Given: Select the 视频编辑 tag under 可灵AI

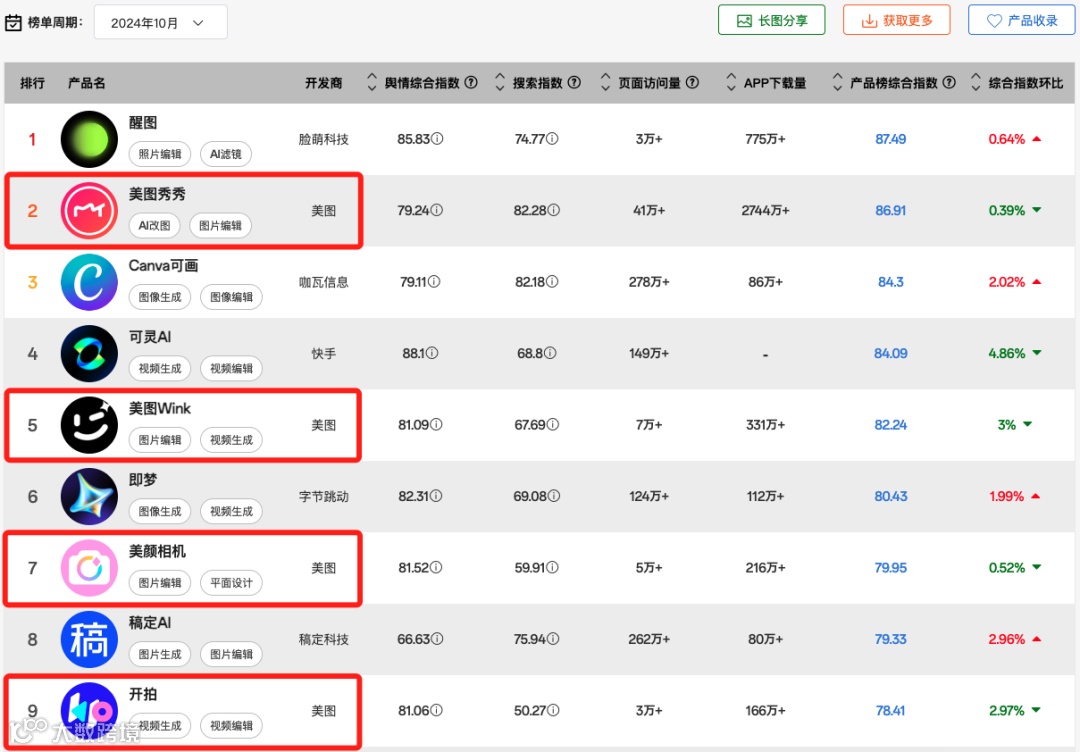Looking at the screenshot, I should coord(231,368).
